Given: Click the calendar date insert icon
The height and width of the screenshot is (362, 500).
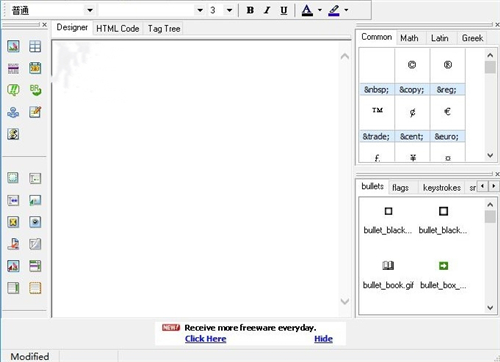Looking at the screenshot, I should click(35, 68).
